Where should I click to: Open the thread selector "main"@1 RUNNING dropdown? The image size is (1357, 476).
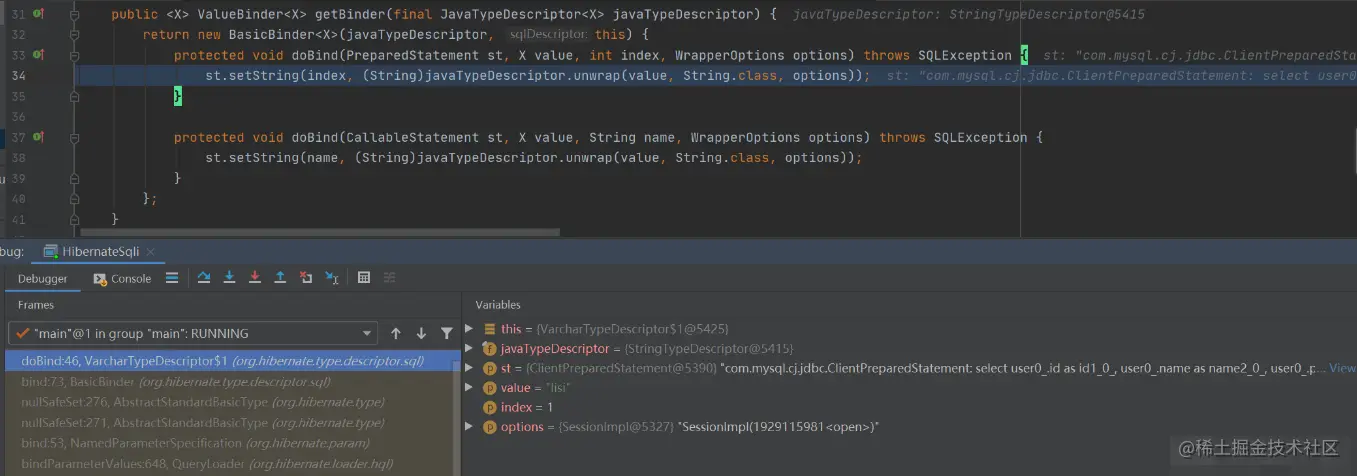click(x=193, y=333)
